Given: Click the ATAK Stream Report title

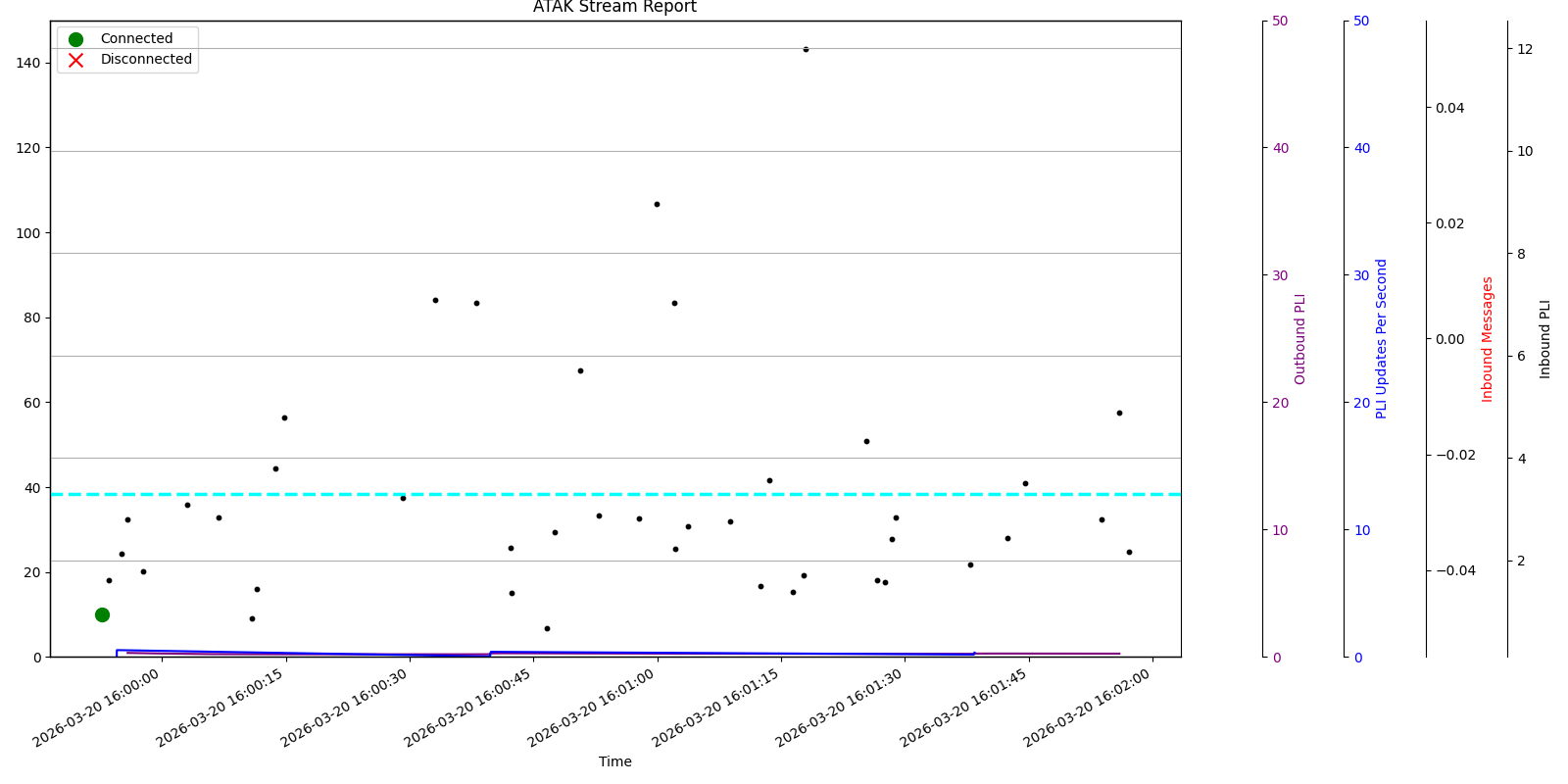Looking at the screenshot, I should click(614, 8).
